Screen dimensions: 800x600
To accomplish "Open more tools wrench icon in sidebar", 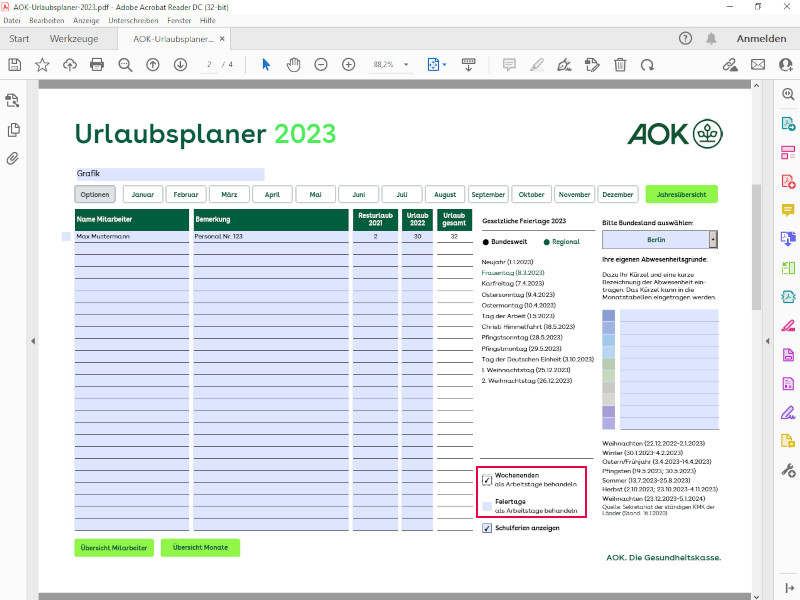I will pos(788,470).
